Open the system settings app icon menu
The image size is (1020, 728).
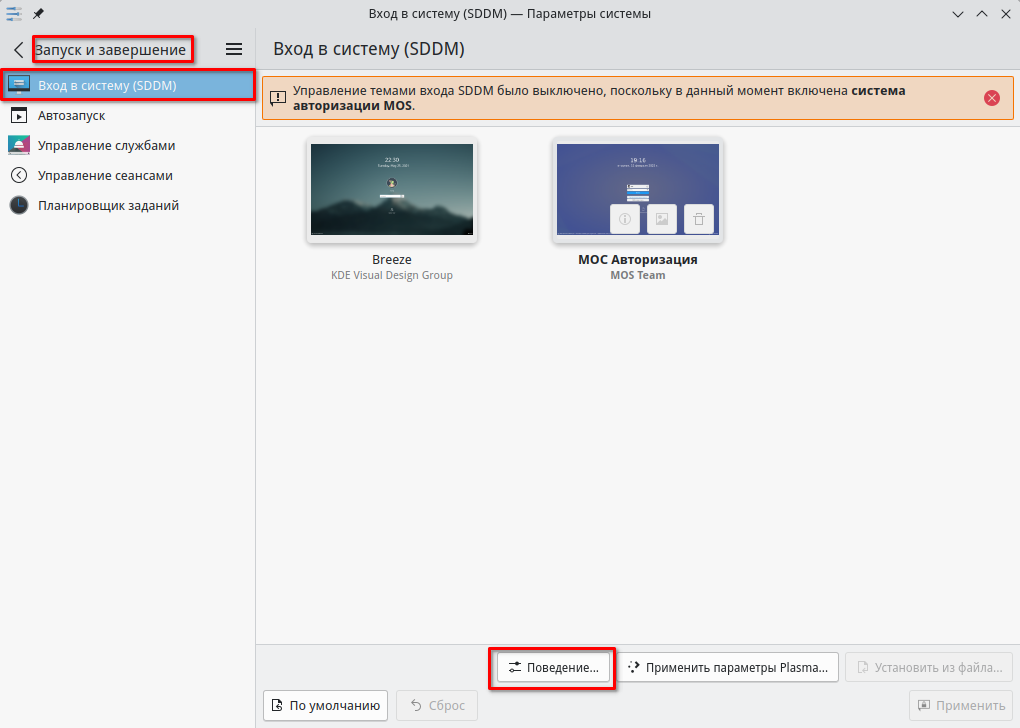tap(13, 13)
